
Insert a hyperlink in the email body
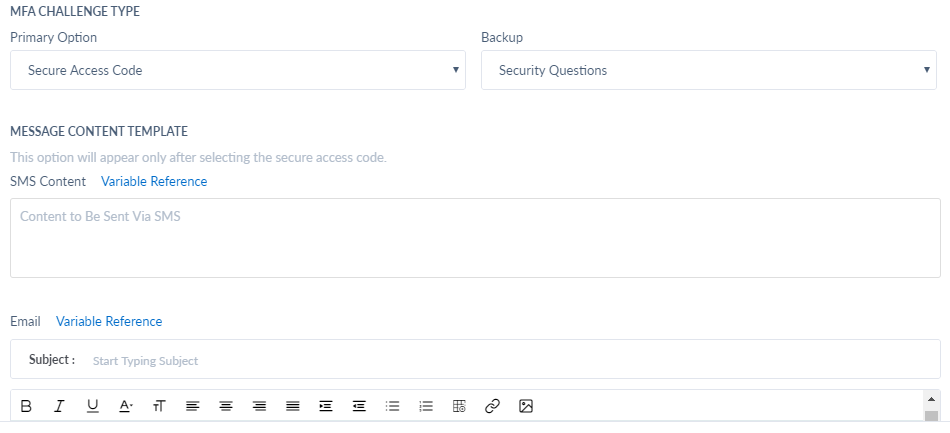point(493,406)
